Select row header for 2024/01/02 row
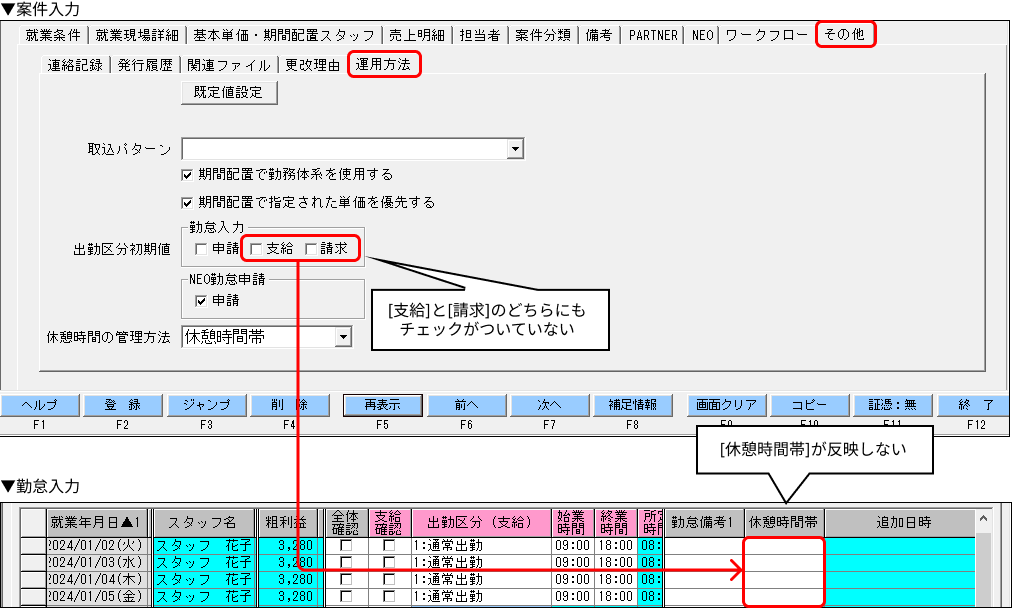Viewport: 1024px width, 608px height. 33,545
